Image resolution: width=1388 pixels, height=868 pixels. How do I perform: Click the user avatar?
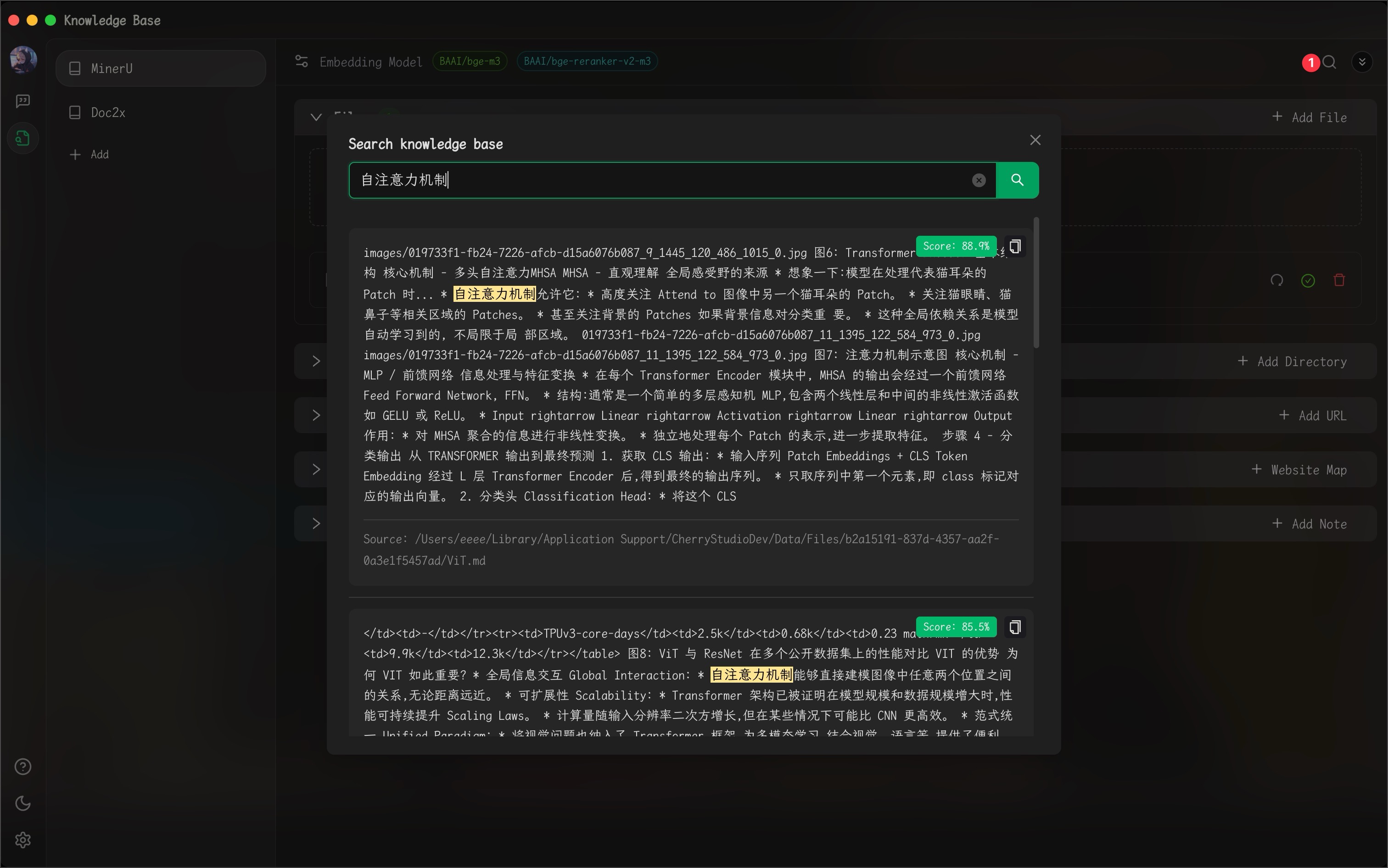click(x=23, y=59)
